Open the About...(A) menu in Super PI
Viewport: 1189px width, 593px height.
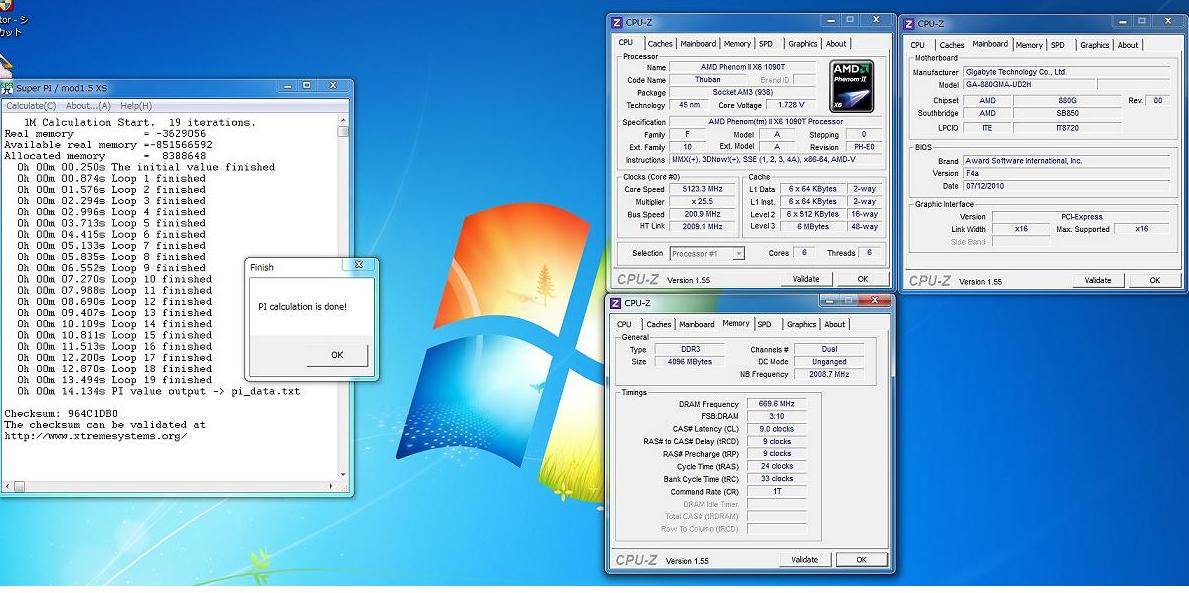coord(88,106)
